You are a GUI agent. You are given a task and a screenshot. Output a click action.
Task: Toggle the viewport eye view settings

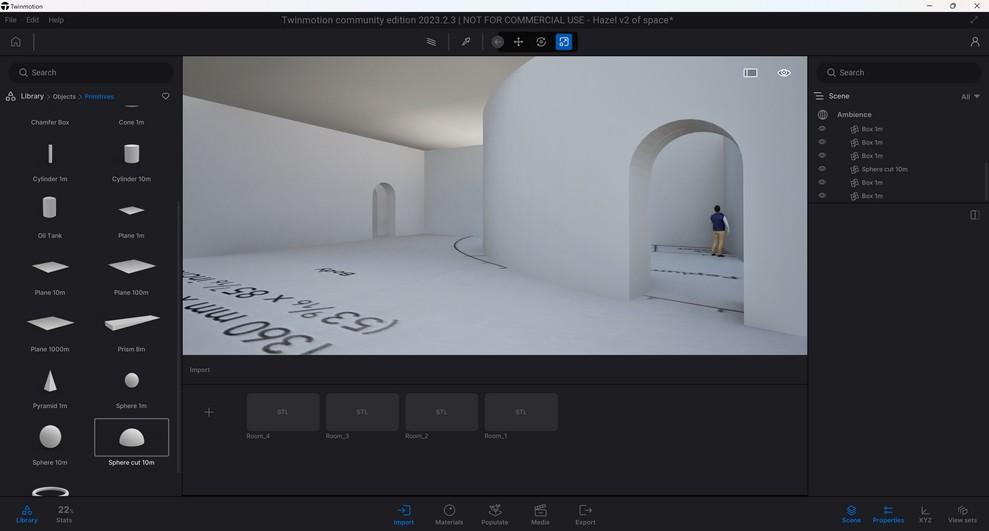784,73
